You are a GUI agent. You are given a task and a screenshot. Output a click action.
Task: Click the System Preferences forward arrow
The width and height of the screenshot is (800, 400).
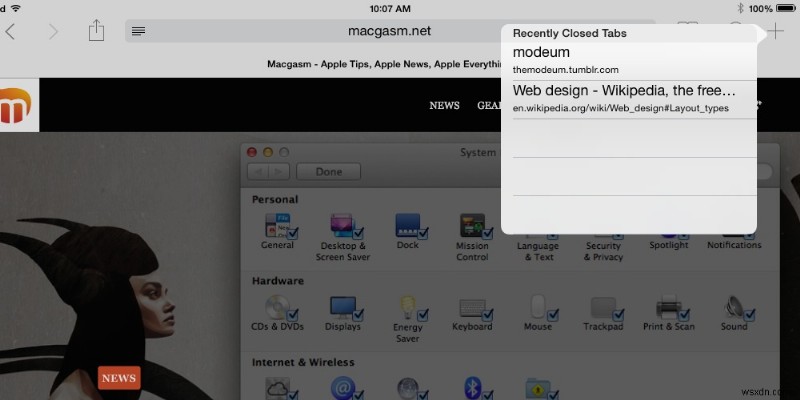[x=279, y=172]
